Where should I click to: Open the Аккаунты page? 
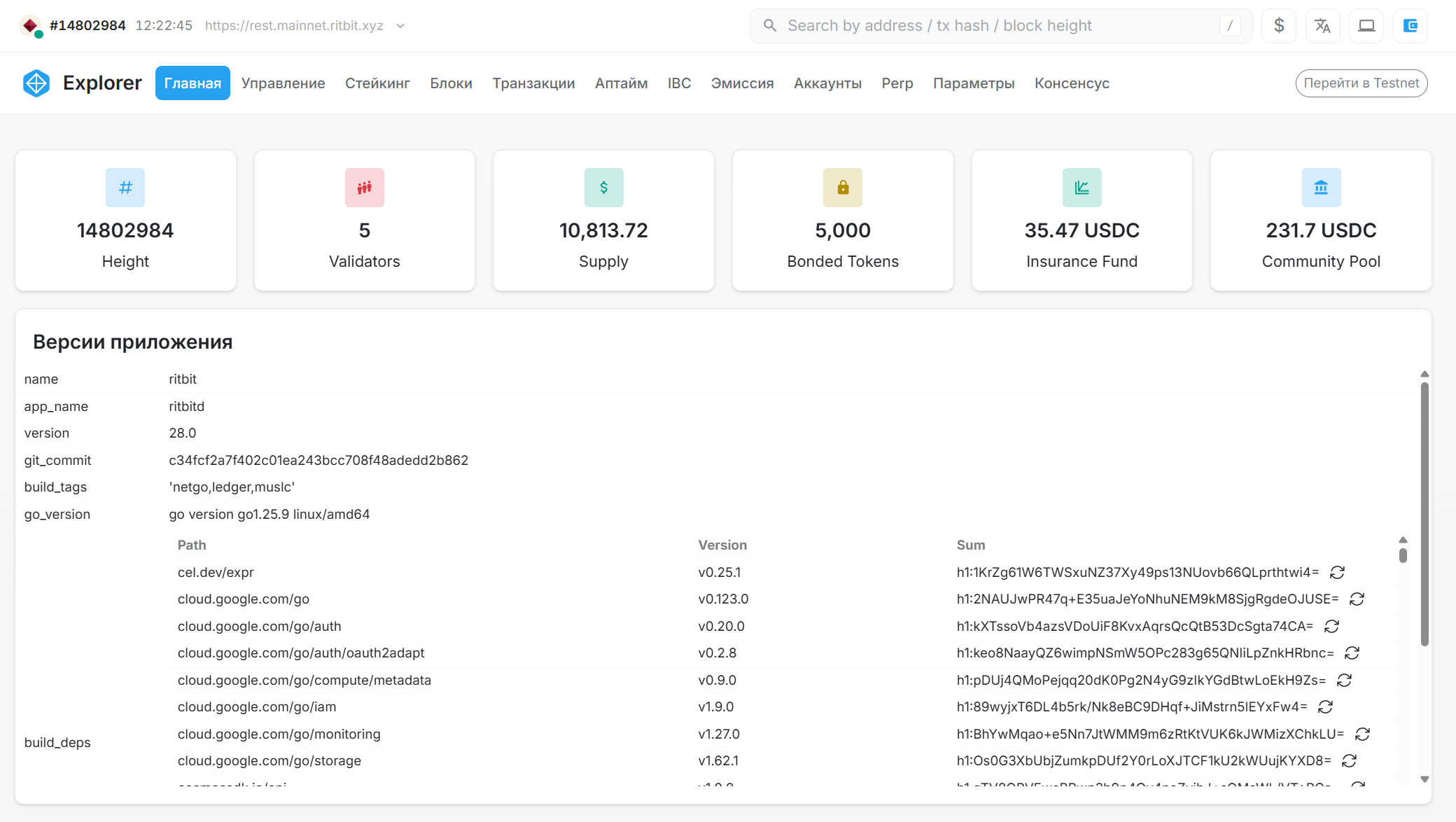tap(827, 83)
